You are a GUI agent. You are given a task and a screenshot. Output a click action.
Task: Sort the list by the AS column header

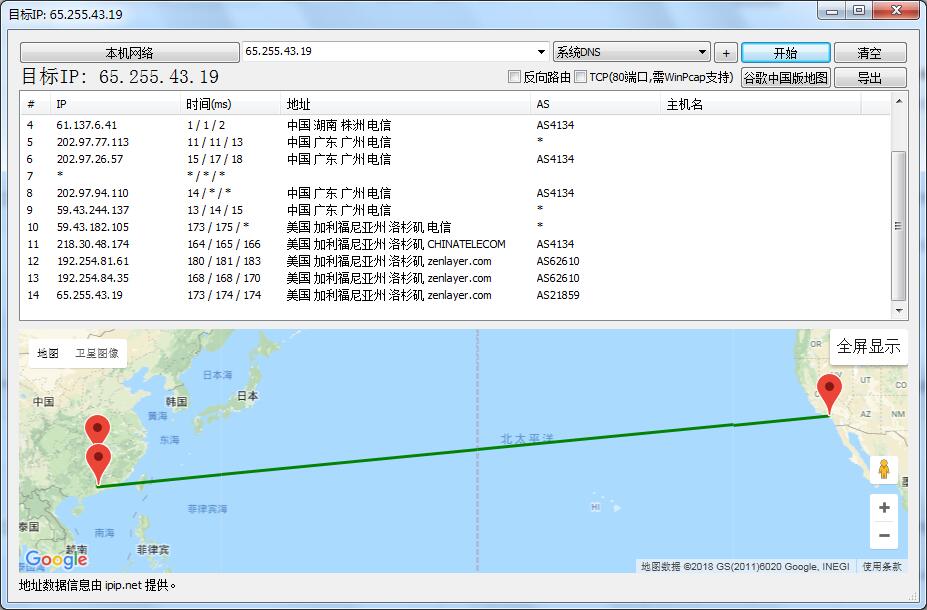(x=595, y=104)
